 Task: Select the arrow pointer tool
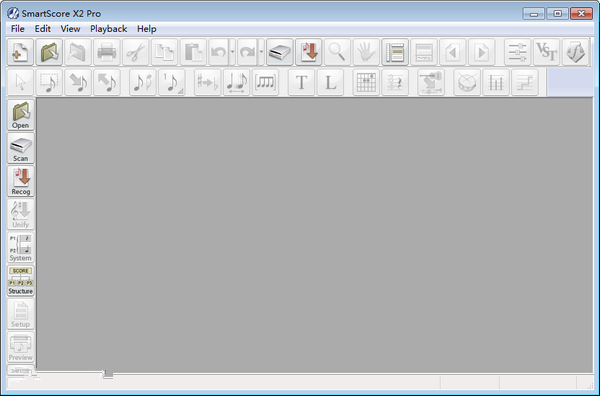[x=20, y=82]
